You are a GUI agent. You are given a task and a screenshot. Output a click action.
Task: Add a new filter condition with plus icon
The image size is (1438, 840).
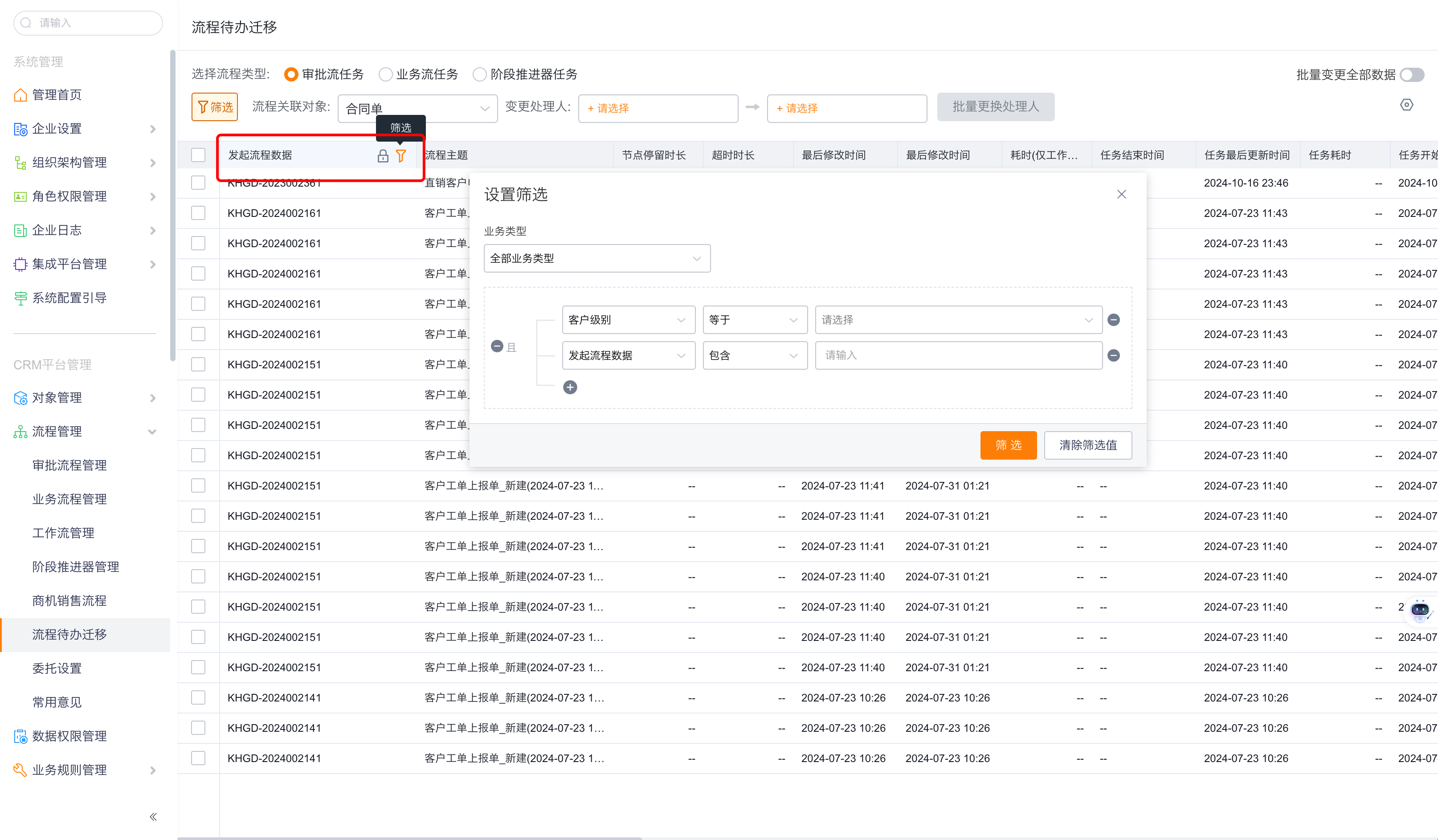[x=570, y=387]
